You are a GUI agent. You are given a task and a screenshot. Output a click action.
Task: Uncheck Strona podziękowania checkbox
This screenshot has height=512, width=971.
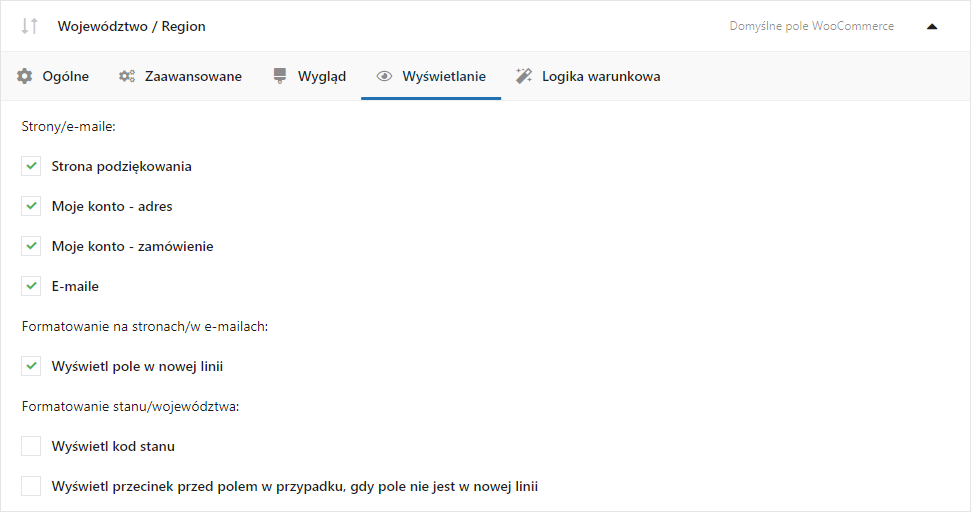click(31, 166)
